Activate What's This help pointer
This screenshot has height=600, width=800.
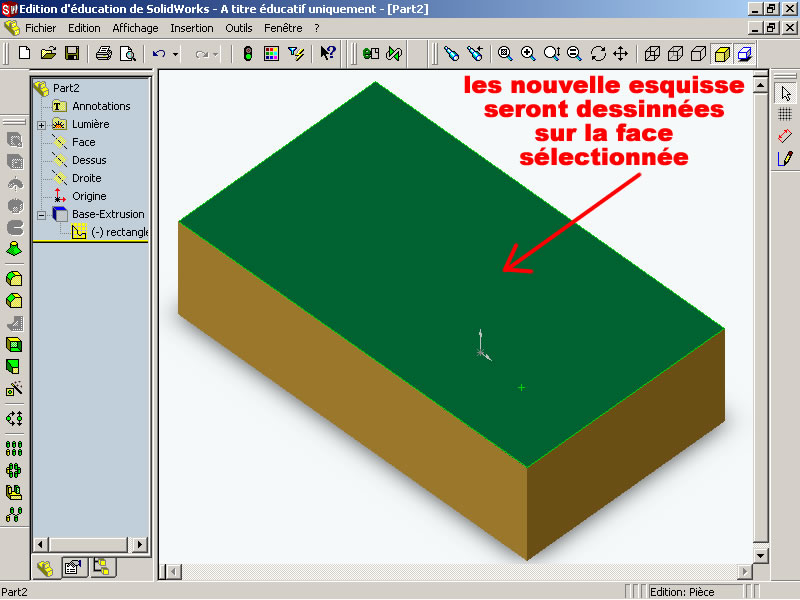(x=328, y=53)
